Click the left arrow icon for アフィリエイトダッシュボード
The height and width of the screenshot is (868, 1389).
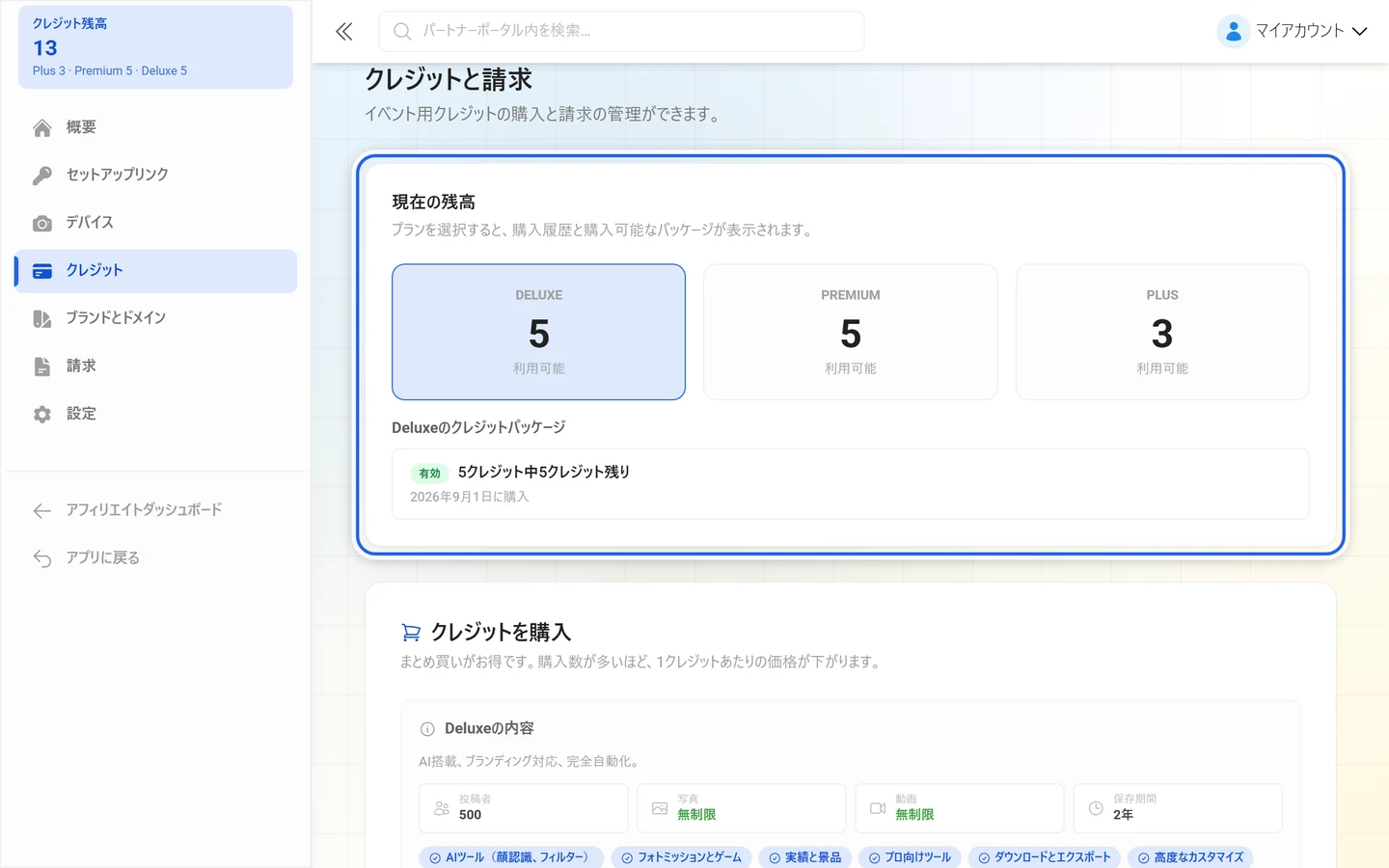[41, 511]
